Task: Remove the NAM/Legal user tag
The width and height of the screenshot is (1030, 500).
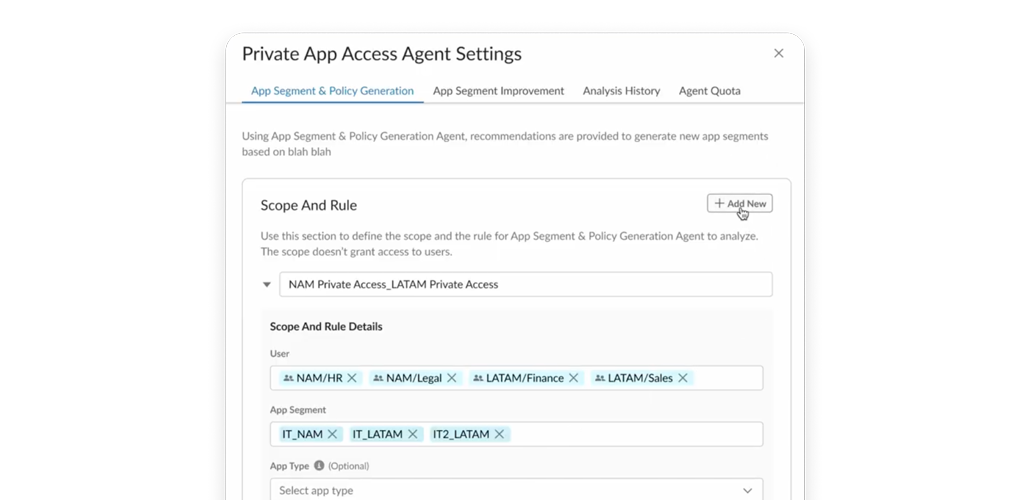Action: (452, 378)
